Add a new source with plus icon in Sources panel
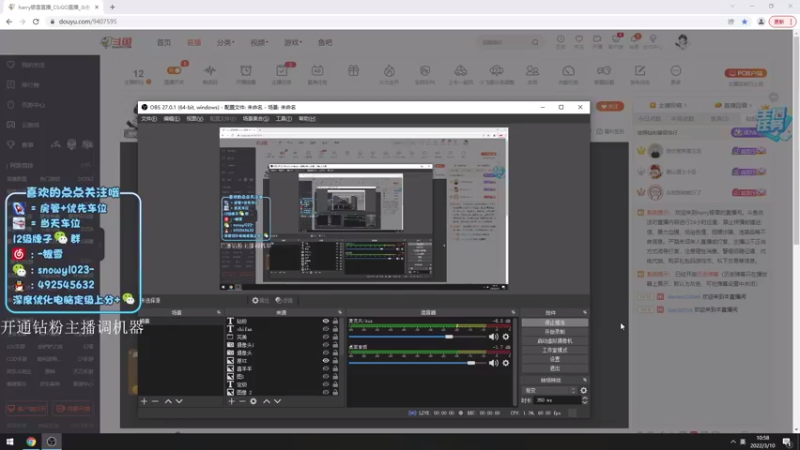800x450 pixels. pyautogui.click(x=231, y=402)
